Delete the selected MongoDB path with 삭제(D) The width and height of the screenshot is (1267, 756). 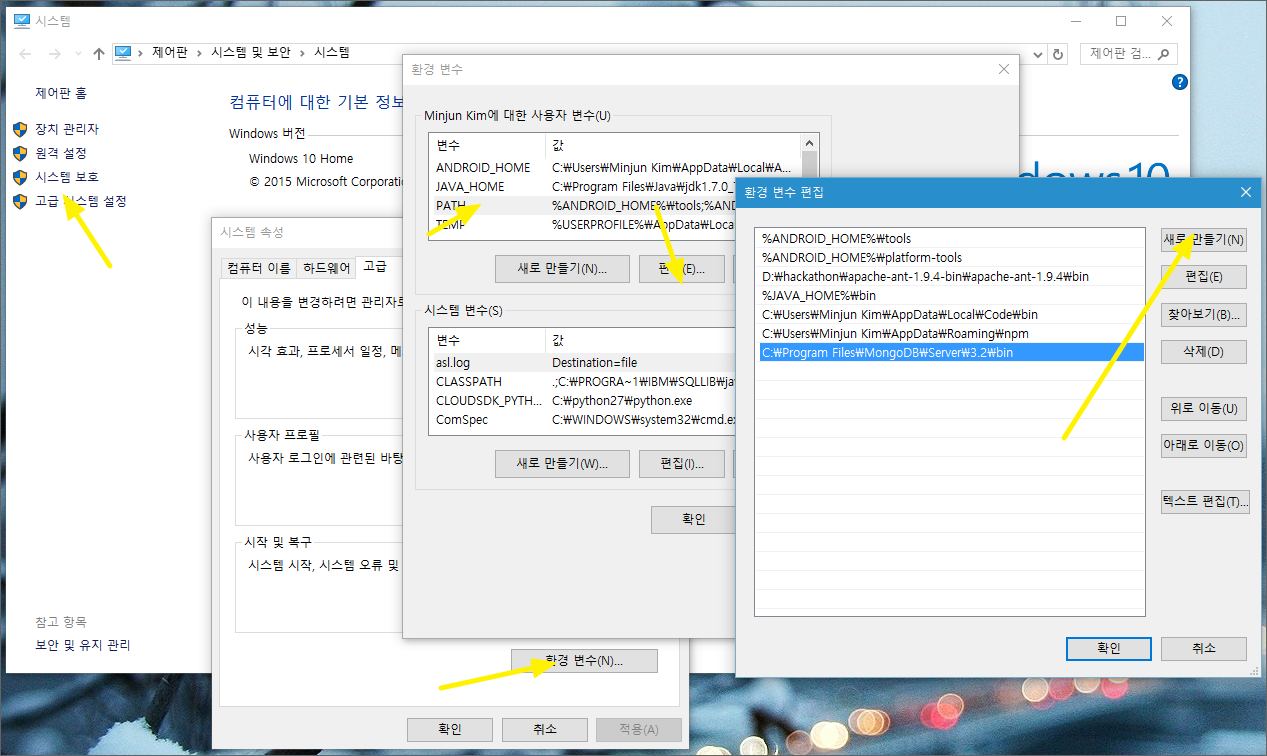(1203, 351)
